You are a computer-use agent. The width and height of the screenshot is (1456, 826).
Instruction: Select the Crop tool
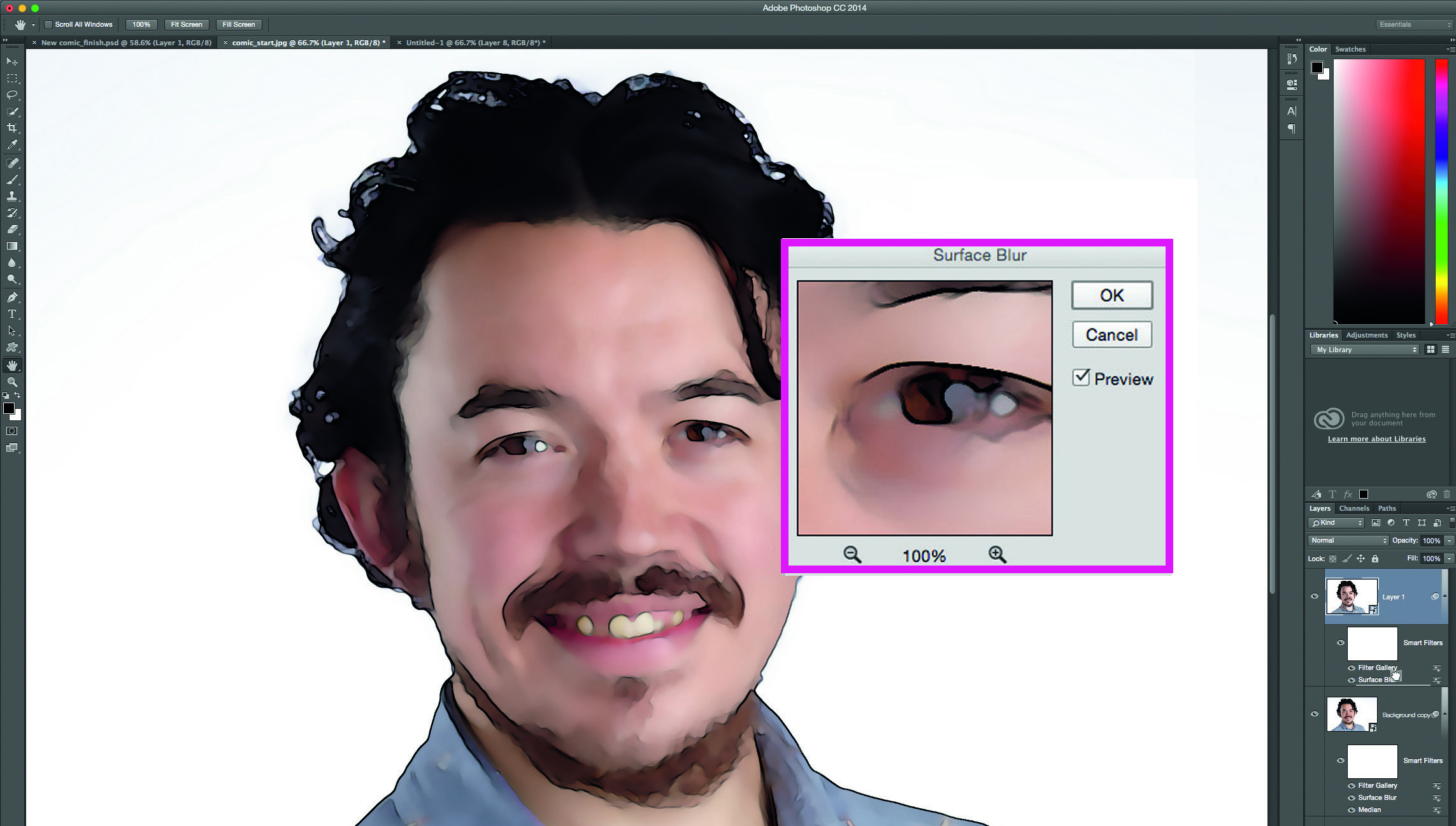[12, 128]
